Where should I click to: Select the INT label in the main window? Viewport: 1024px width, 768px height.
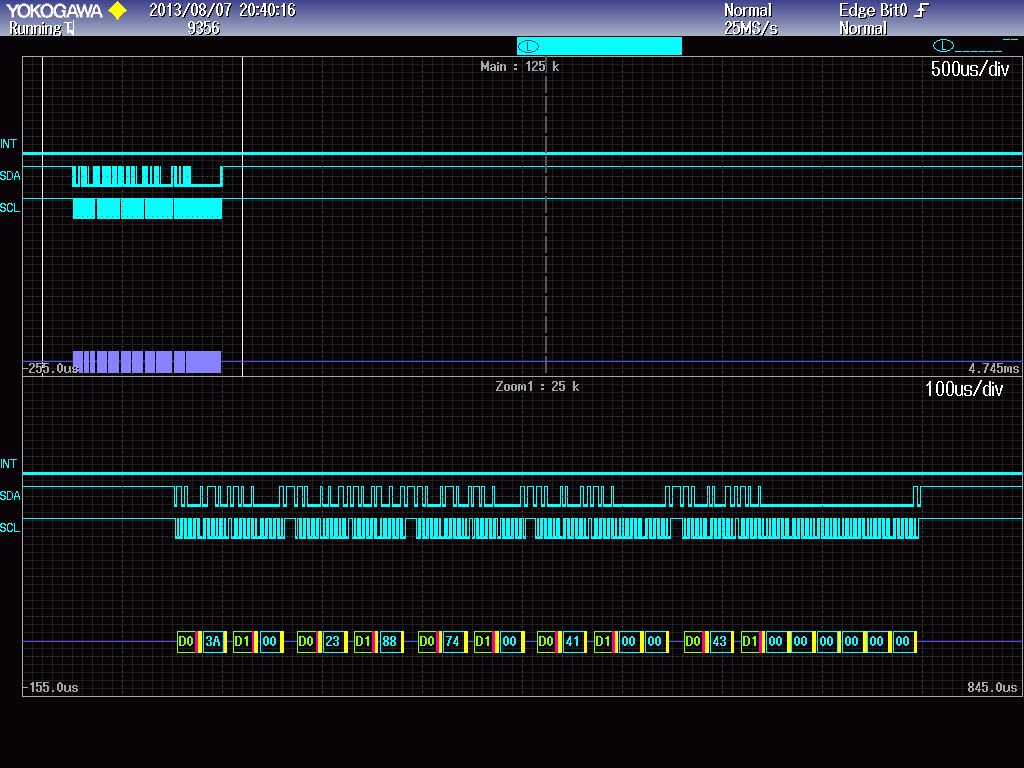(x=8, y=144)
